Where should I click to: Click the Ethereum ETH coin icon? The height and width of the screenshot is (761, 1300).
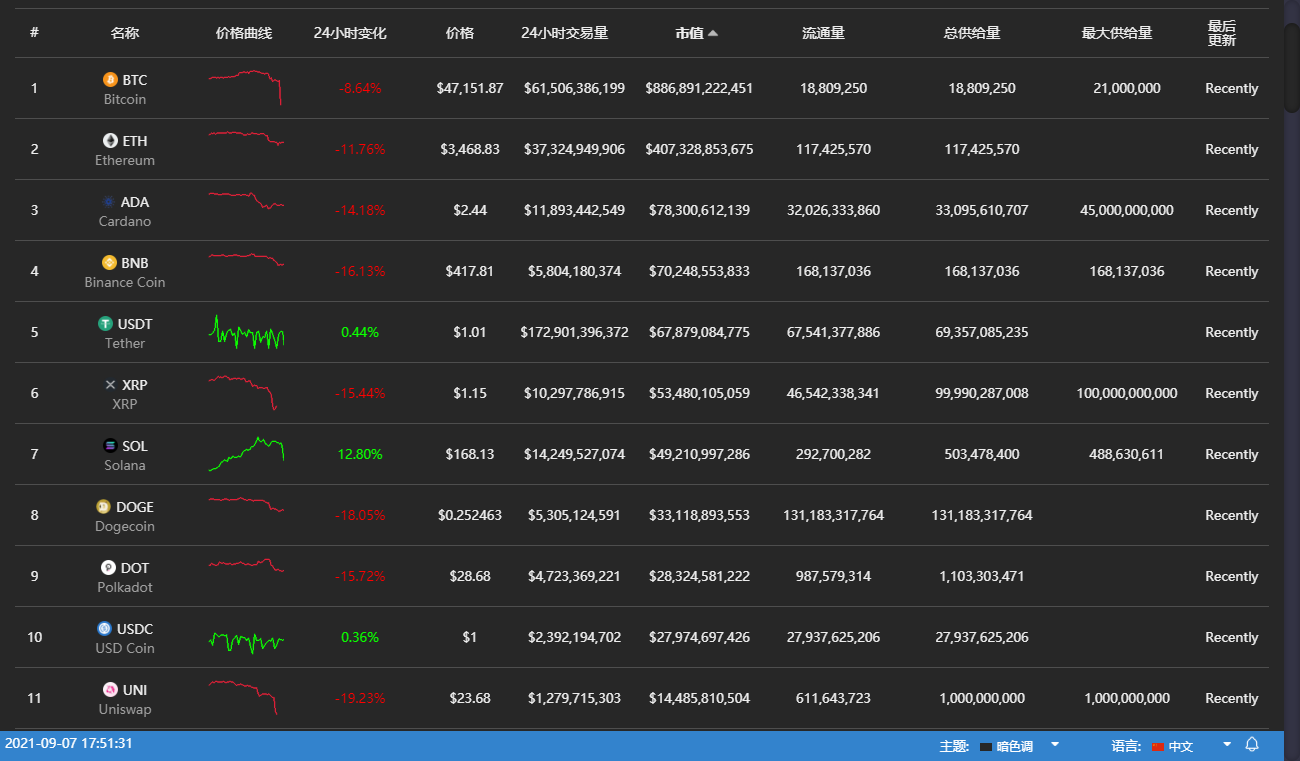[110, 141]
